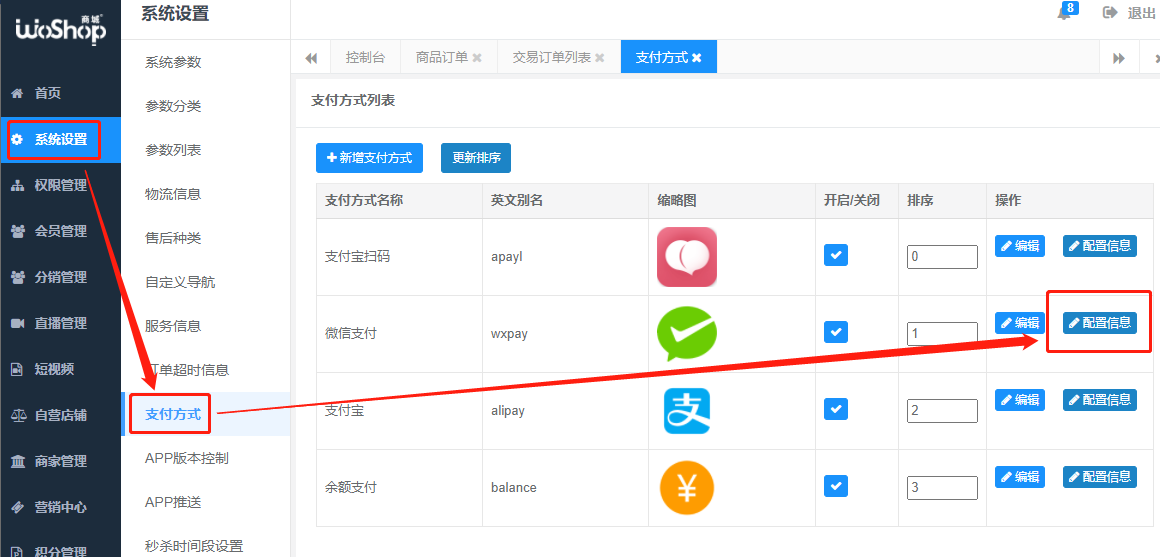Screen dimensions: 1160x557
Task: Click the hierarchy icon beside 权限管理
Action: (x=18, y=186)
